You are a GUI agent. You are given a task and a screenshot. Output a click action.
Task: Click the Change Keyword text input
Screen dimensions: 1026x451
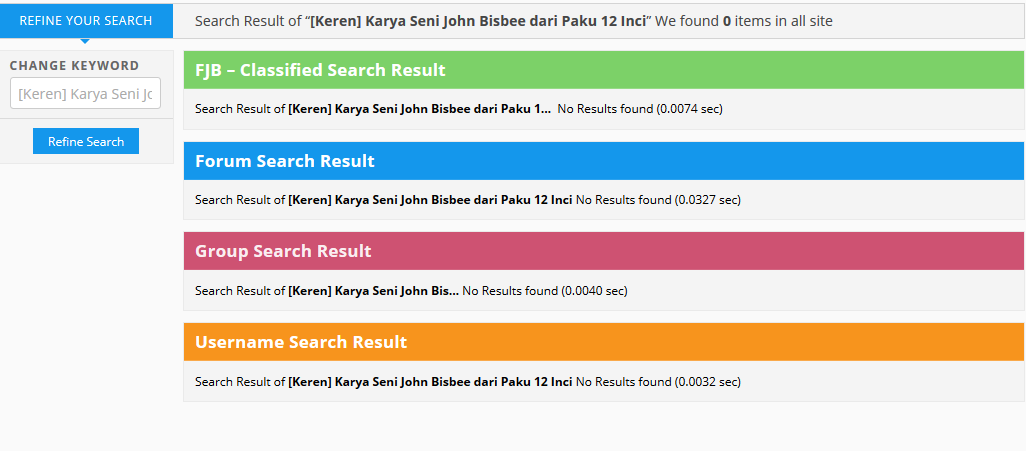coord(85,94)
